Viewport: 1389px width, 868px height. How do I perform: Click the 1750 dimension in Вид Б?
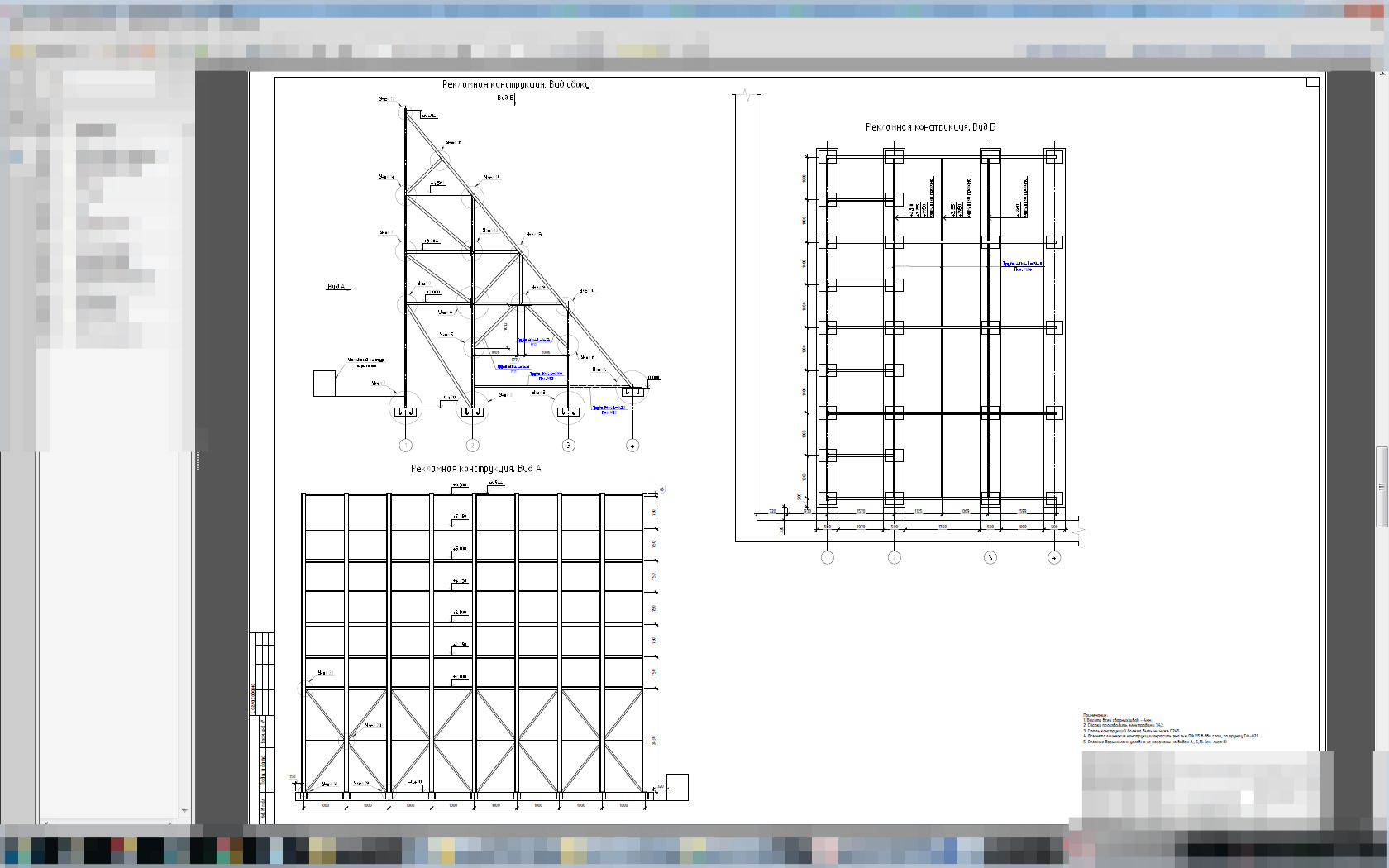(x=943, y=527)
